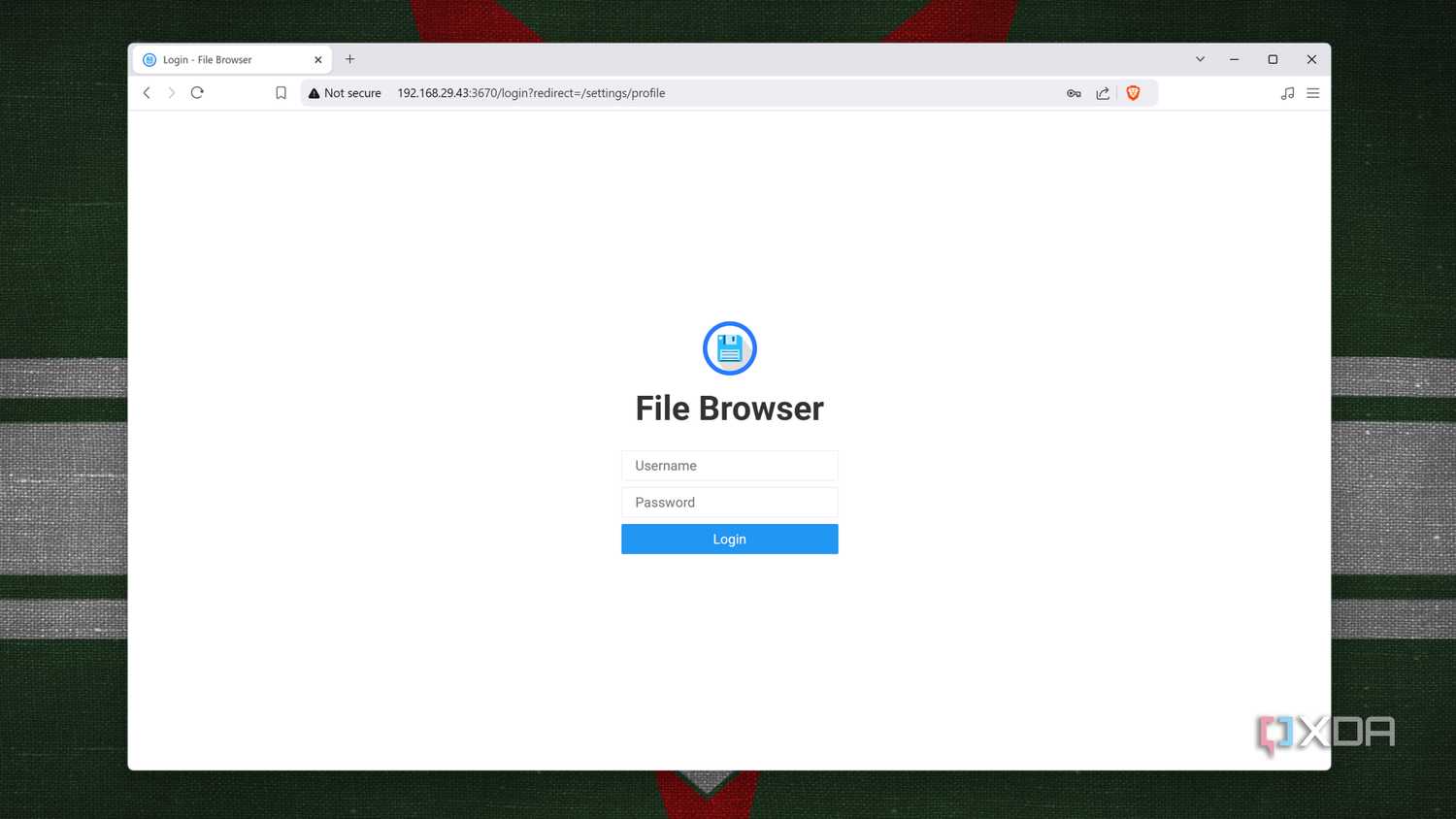The image size is (1456, 819).
Task: Open the browser hamburger menu
Action: pos(1313,93)
